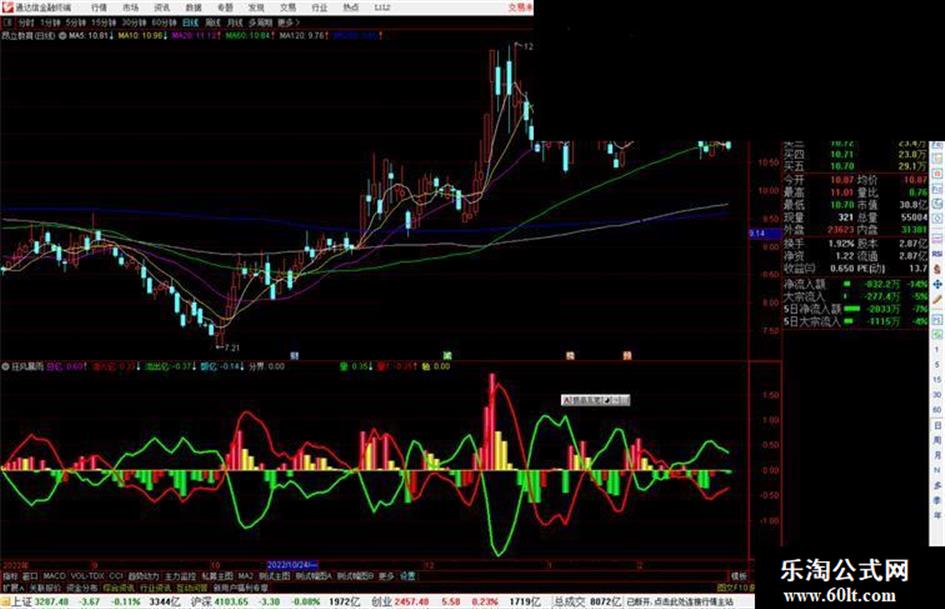Click the 1-minute shortcut in right sidebar

click(x=937, y=350)
